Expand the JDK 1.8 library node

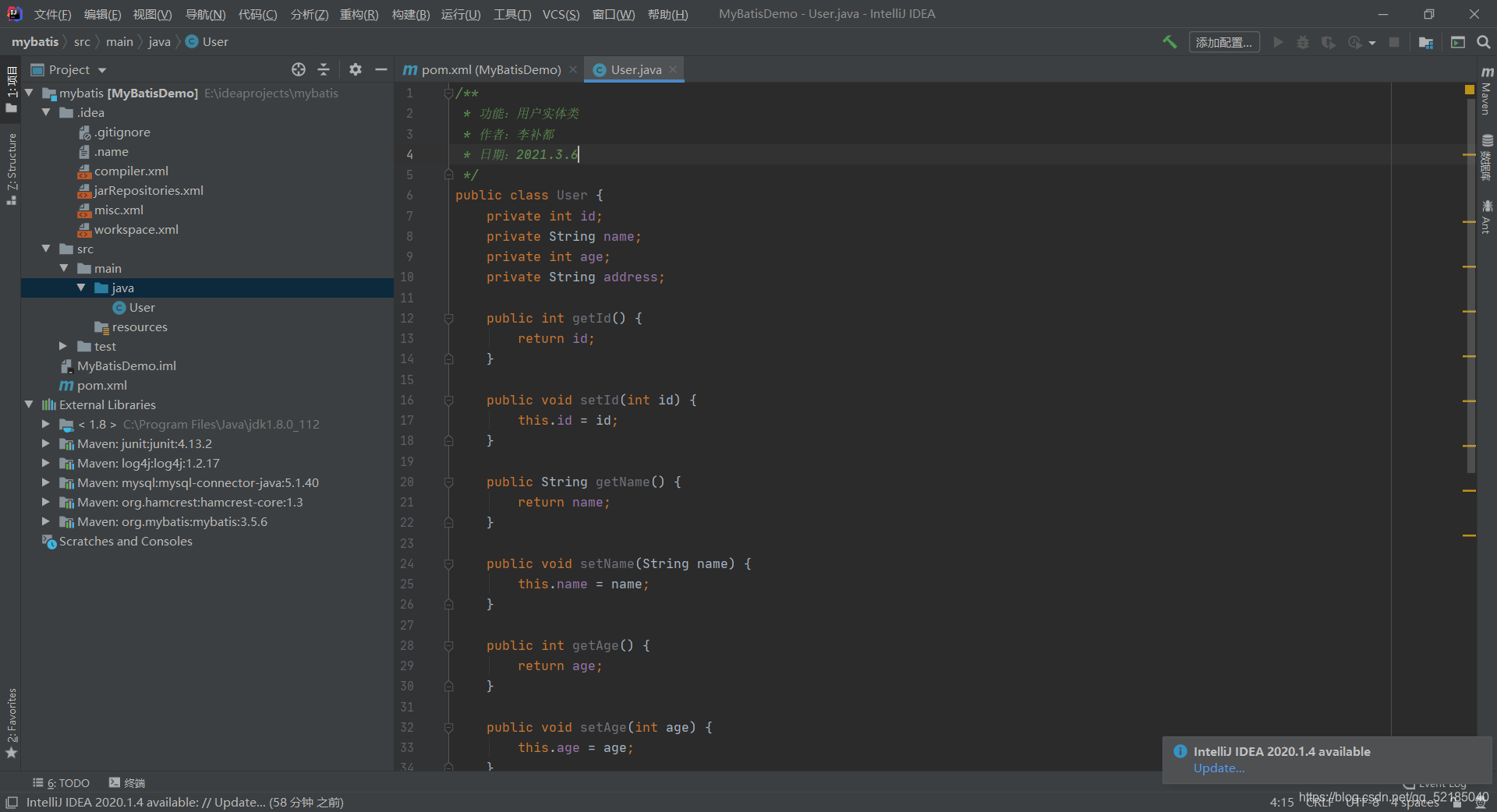point(46,424)
